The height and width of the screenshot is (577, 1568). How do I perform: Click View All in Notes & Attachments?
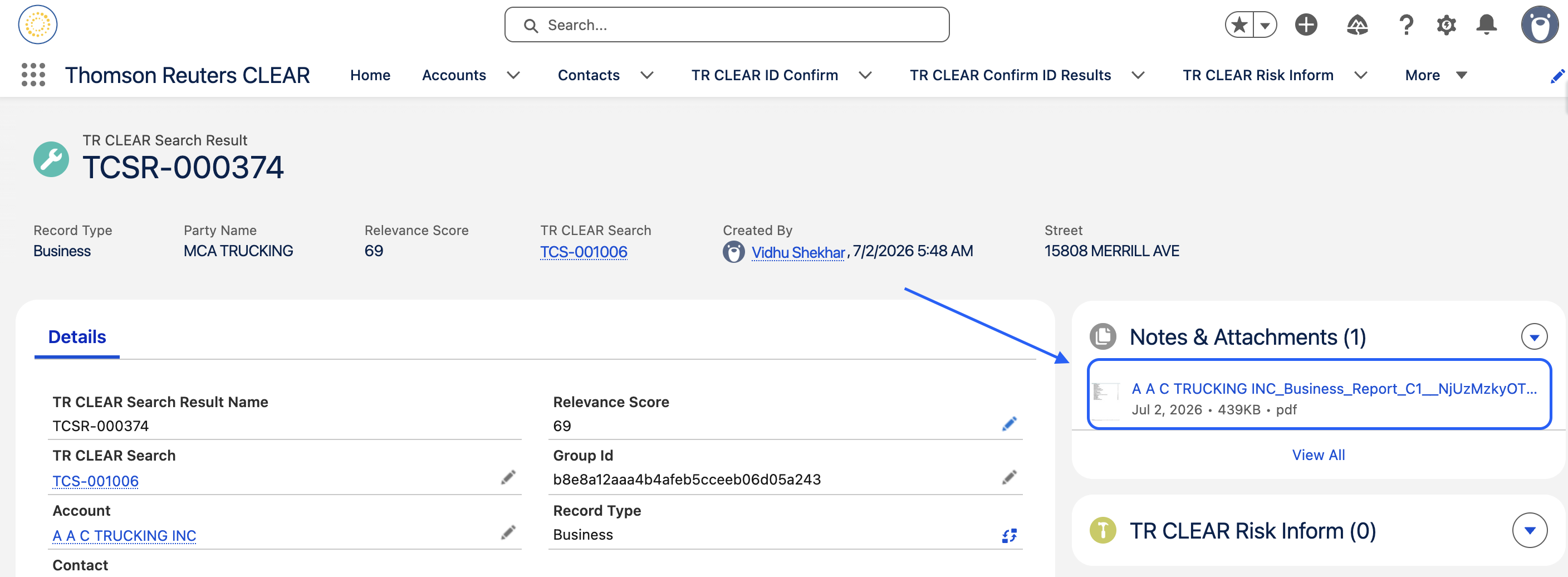click(1318, 455)
